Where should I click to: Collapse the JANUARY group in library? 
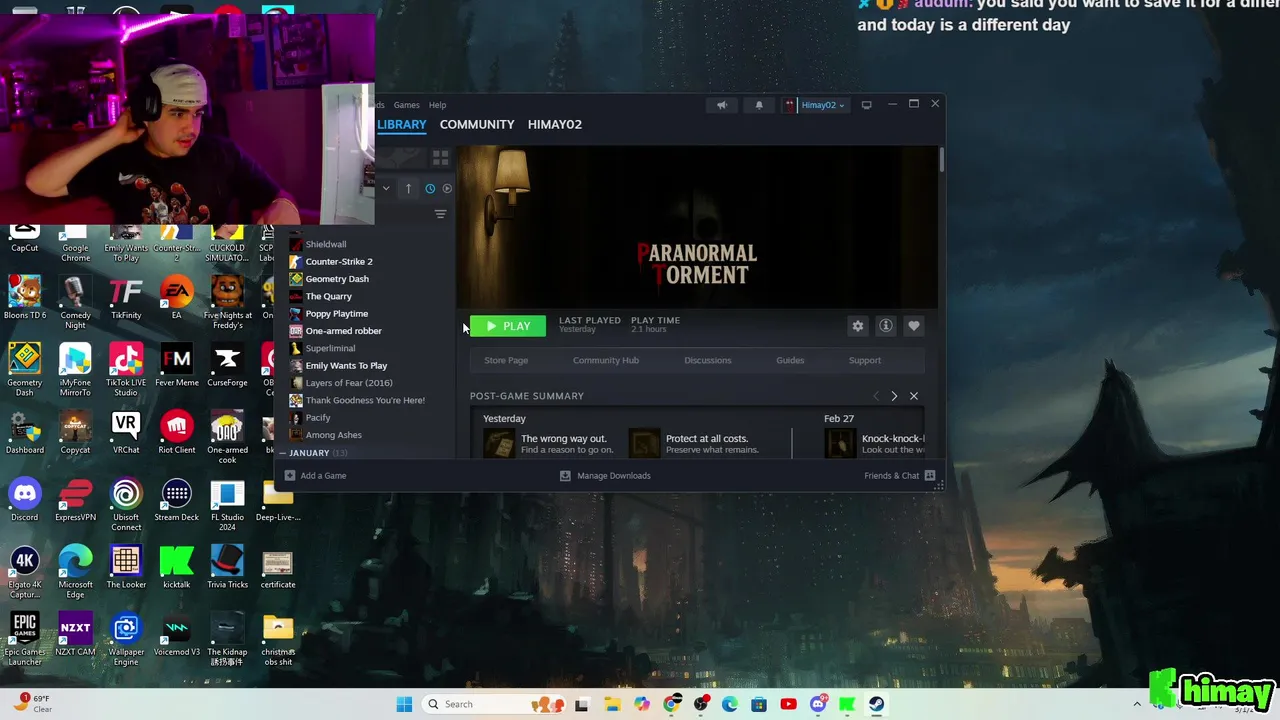pyautogui.click(x=282, y=453)
